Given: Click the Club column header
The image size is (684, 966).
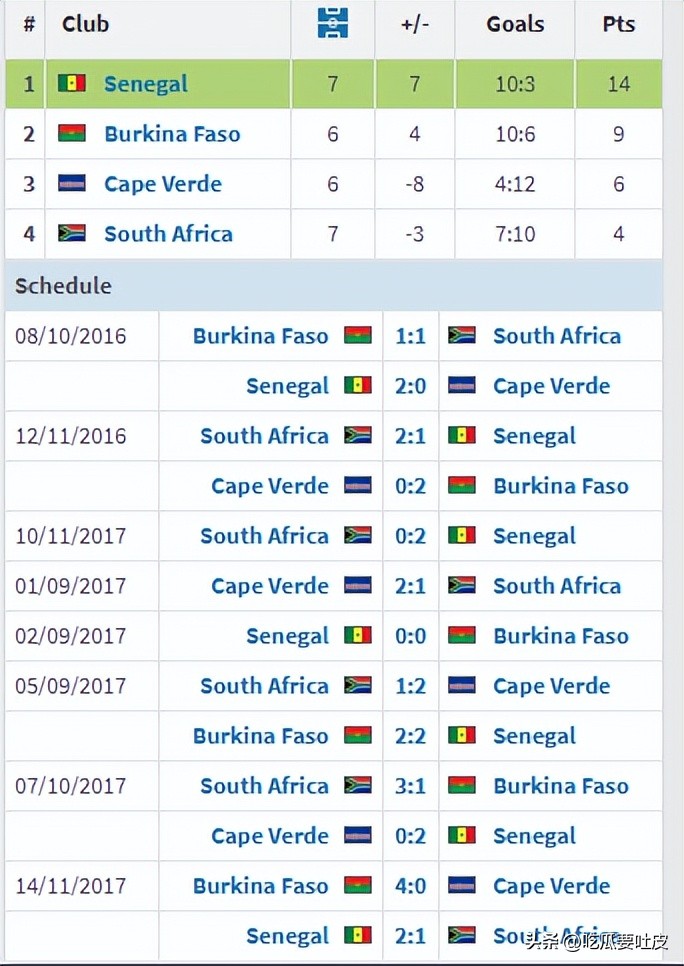Looking at the screenshot, I should tap(85, 24).
